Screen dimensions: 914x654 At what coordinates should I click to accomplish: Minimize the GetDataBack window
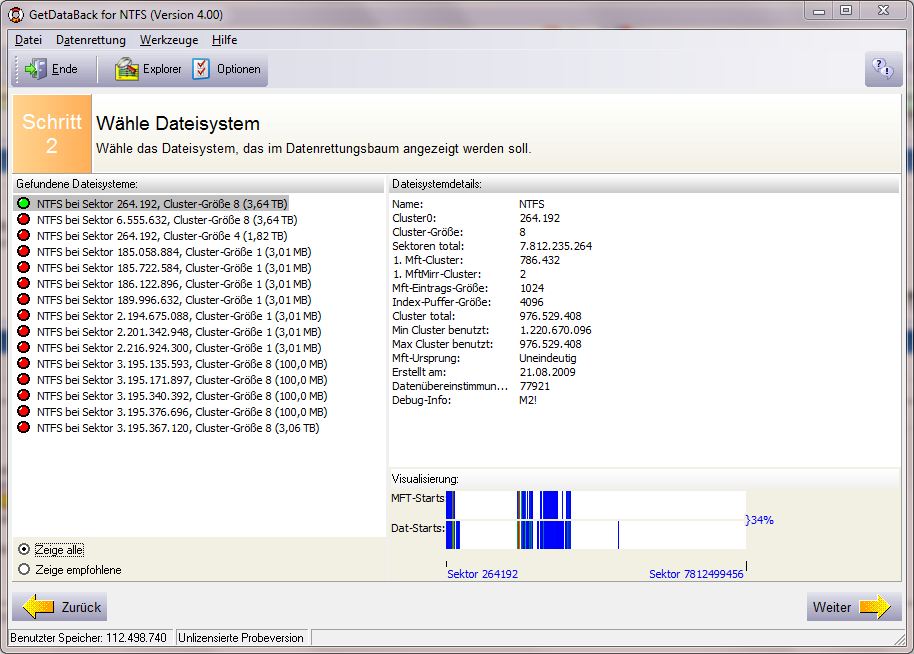[x=819, y=10]
